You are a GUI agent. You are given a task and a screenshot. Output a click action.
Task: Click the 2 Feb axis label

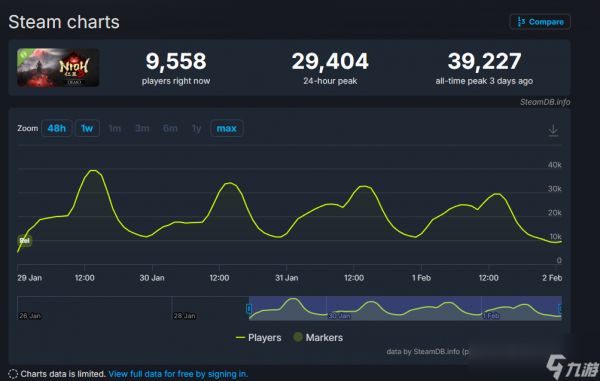point(552,278)
